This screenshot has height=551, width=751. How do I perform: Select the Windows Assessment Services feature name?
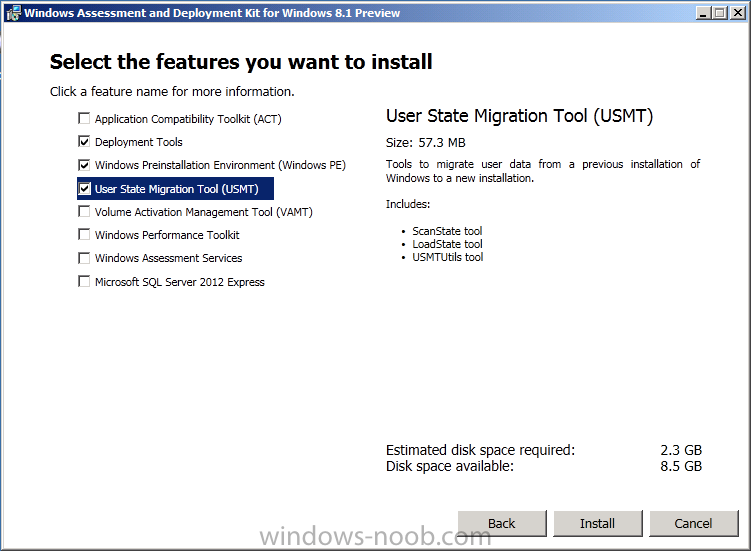click(168, 258)
